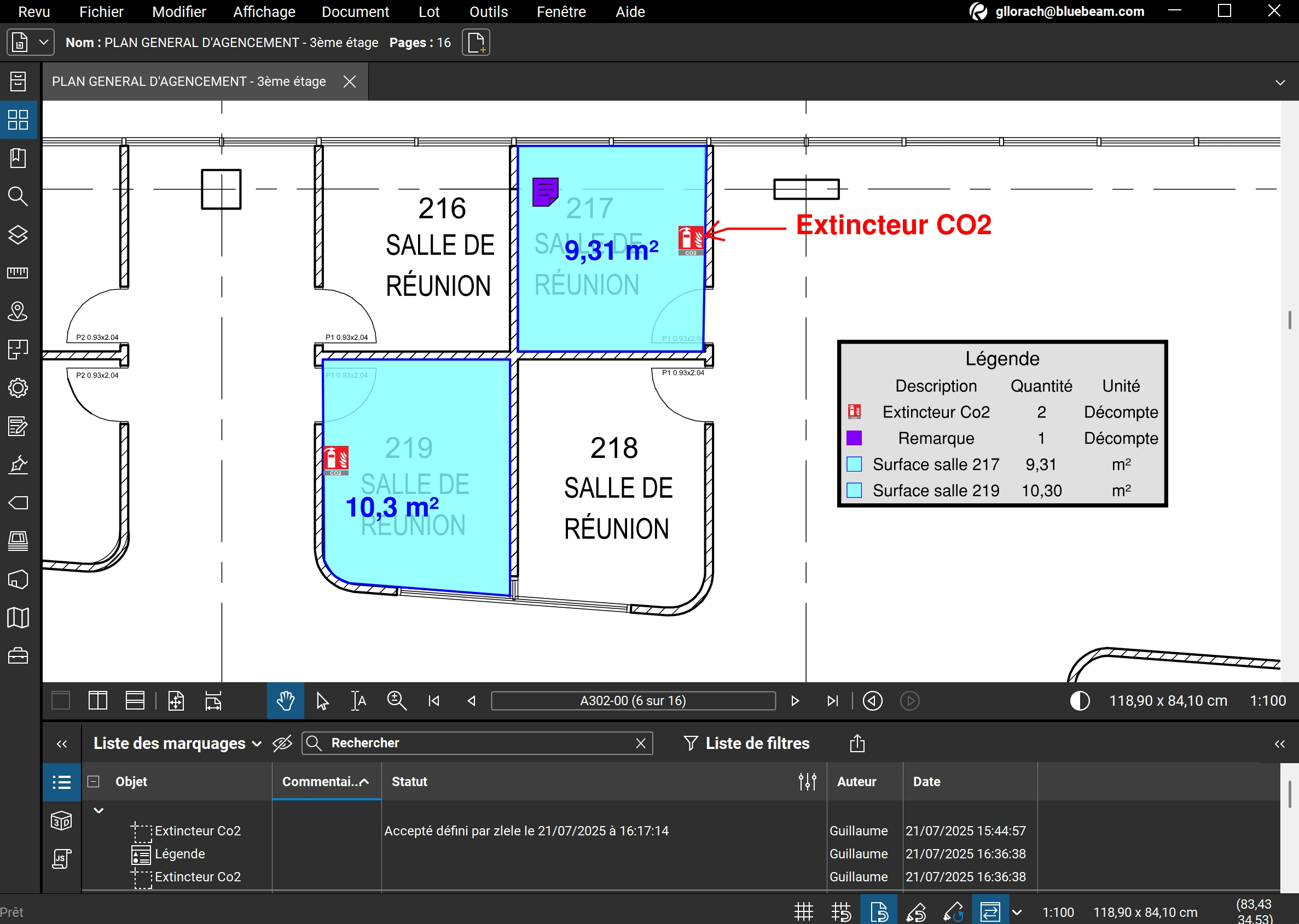The image size is (1299, 924).
Task: Open the Search panel magnifier icon
Action: point(18,196)
